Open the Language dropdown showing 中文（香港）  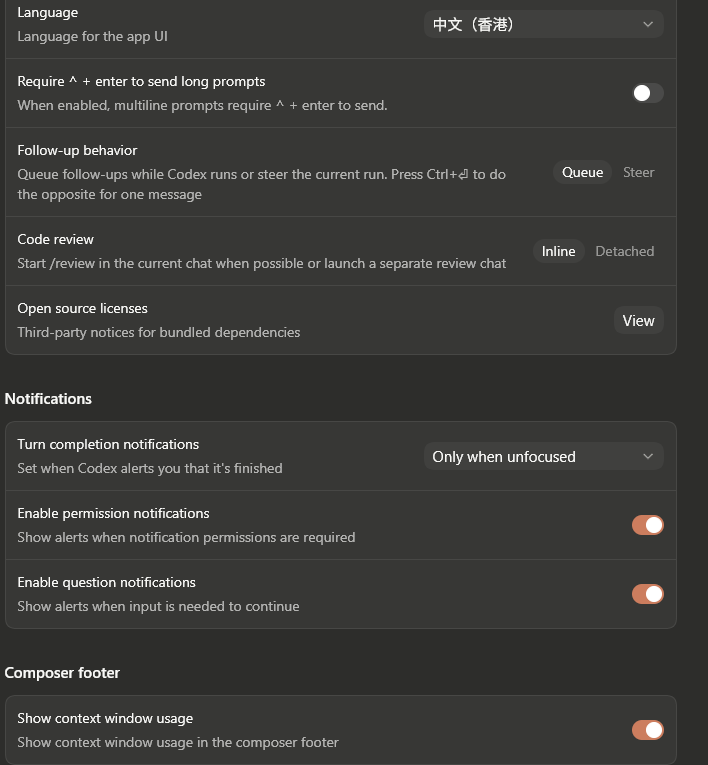tap(544, 24)
